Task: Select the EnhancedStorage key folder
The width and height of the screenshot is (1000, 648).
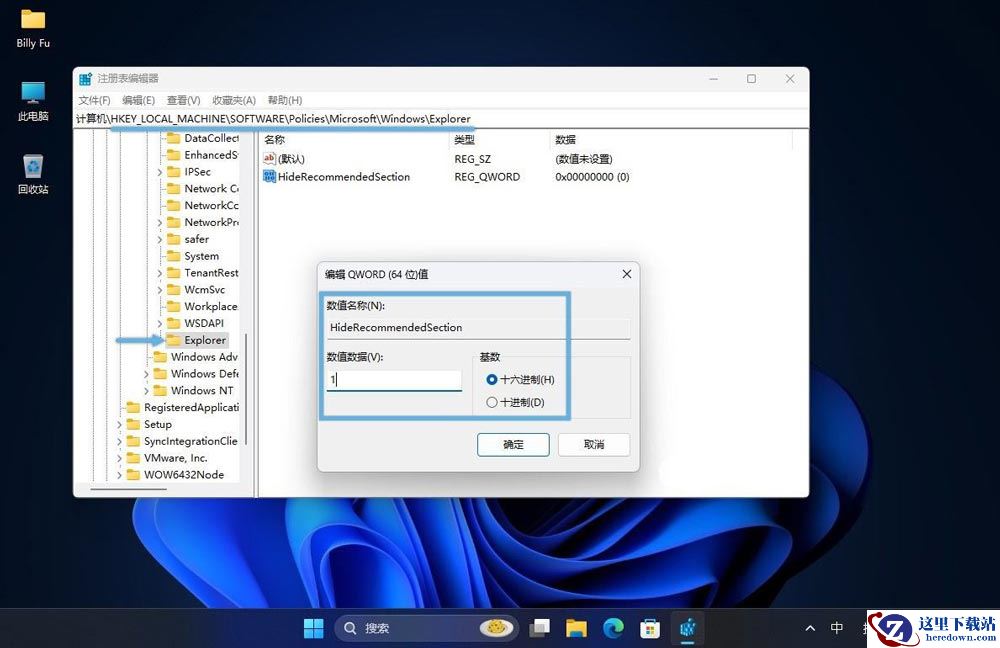Action: coord(203,155)
